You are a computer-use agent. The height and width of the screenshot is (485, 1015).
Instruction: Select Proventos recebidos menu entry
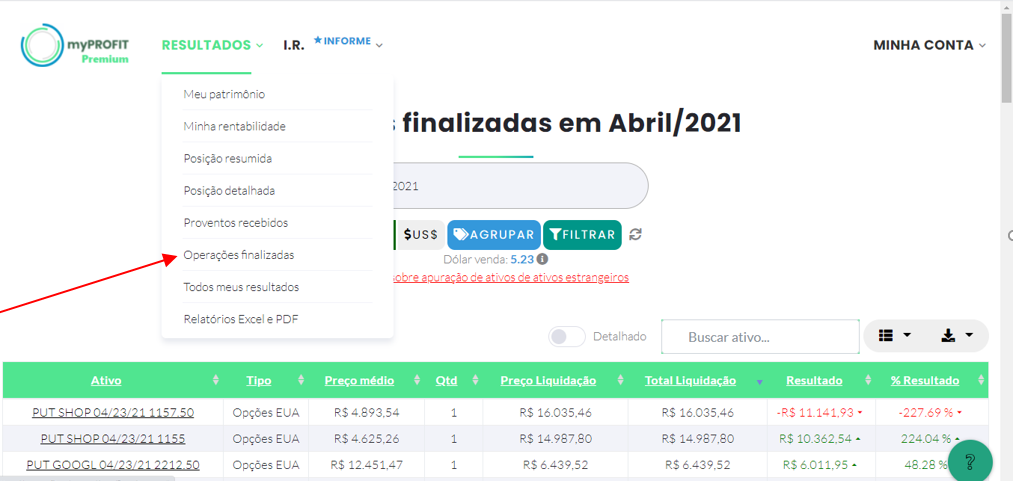click(x=235, y=223)
